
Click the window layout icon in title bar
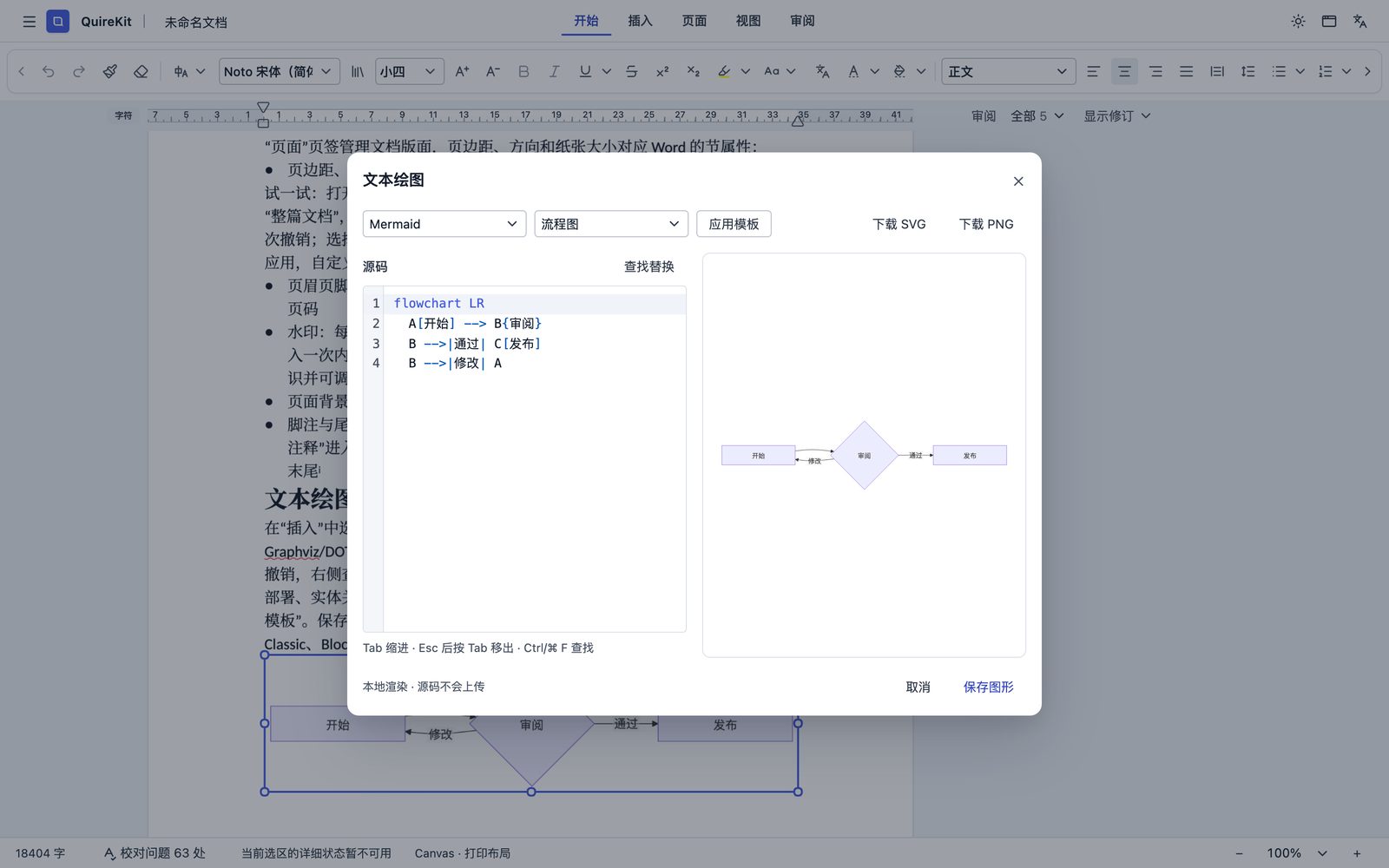click(1329, 22)
